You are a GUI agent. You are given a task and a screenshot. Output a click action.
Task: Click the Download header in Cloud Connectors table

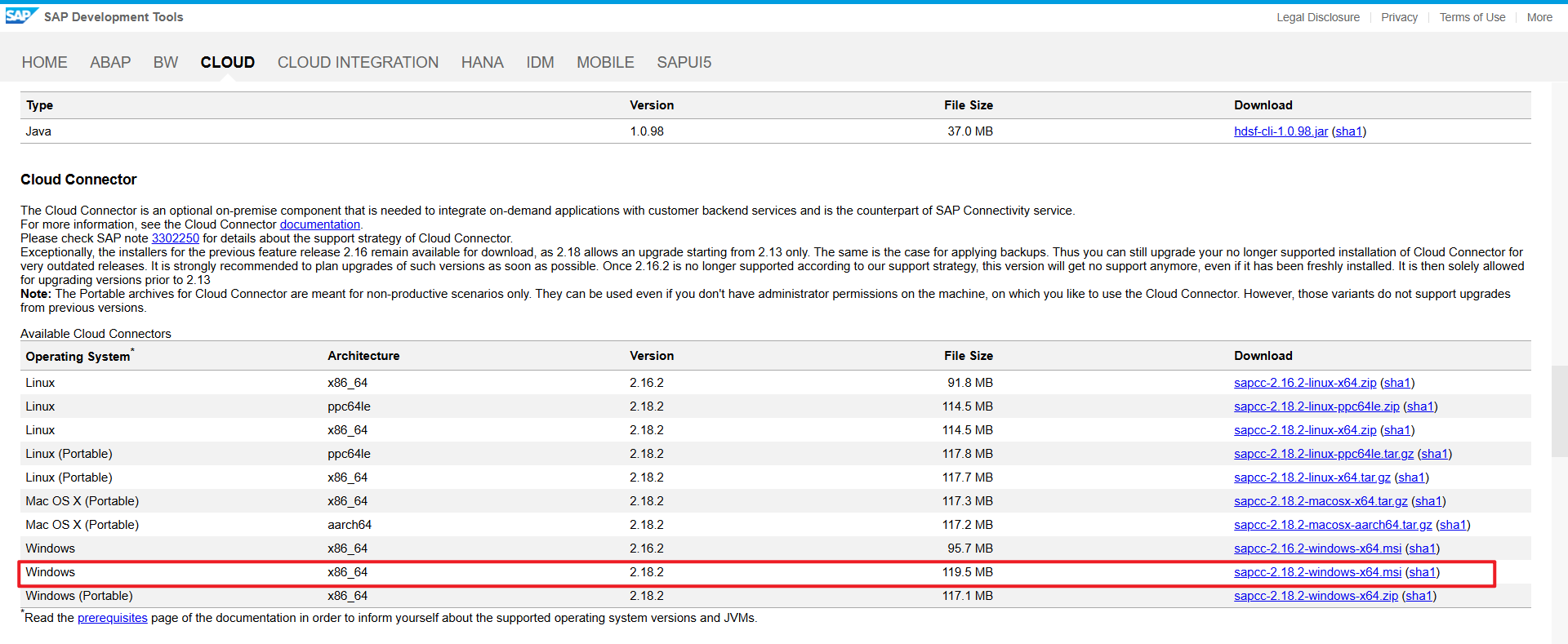pyautogui.click(x=1263, y=356)
